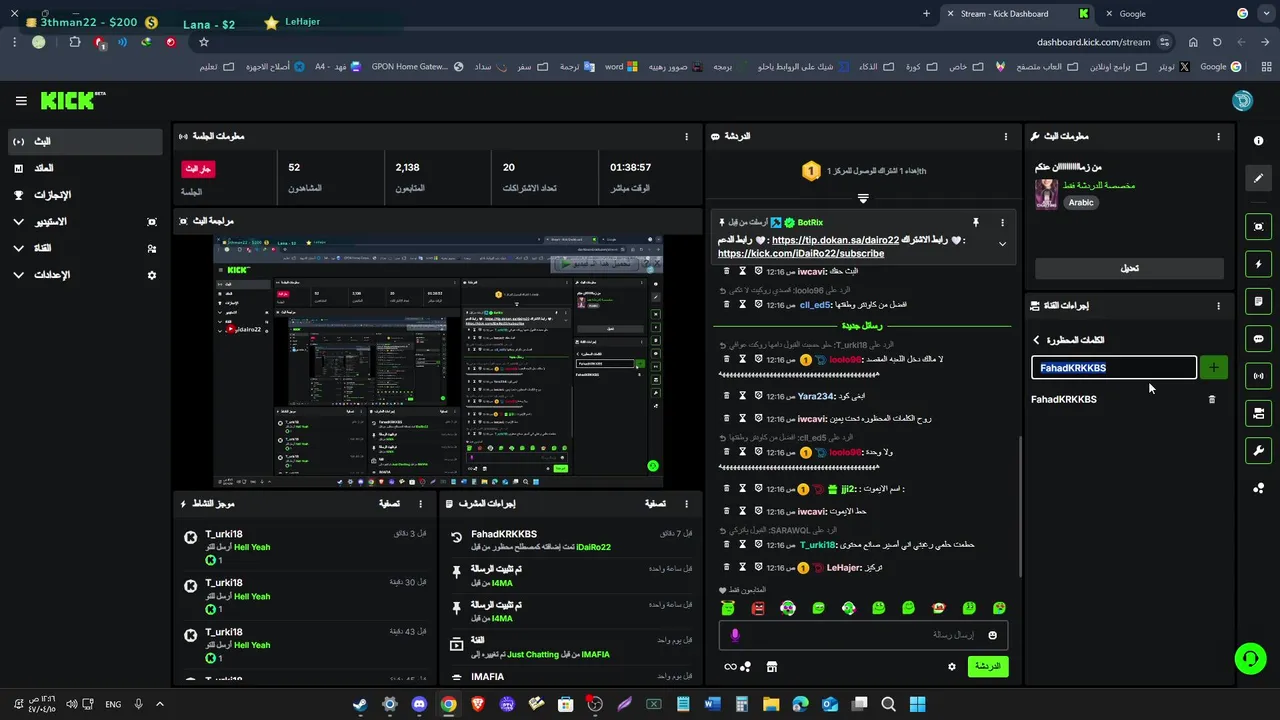Open the tip.dokan.sa/dairo22 link
1280x720 pixels.
[835, 240]
